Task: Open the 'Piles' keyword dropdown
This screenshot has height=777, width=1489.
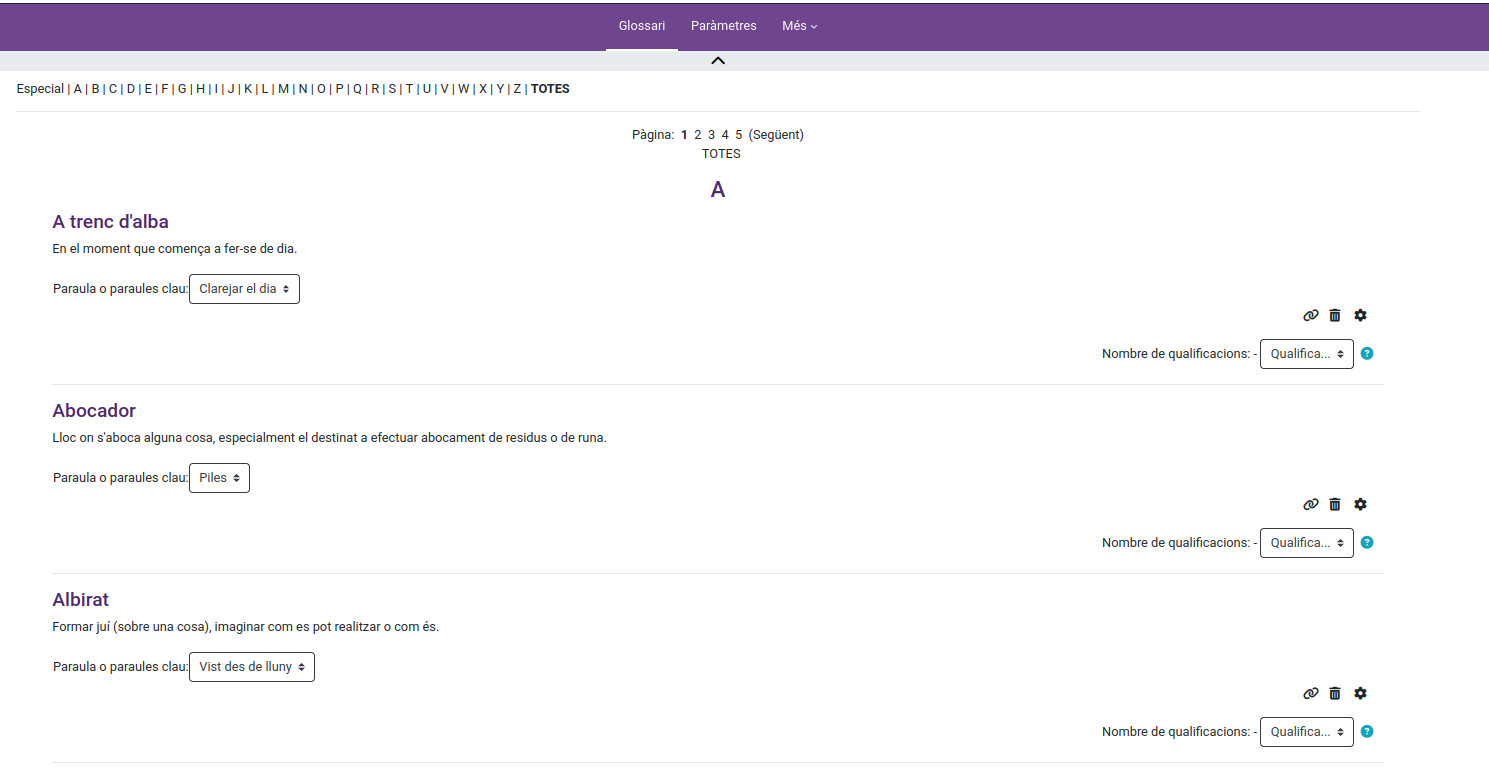Action: (x=219, y=478)
